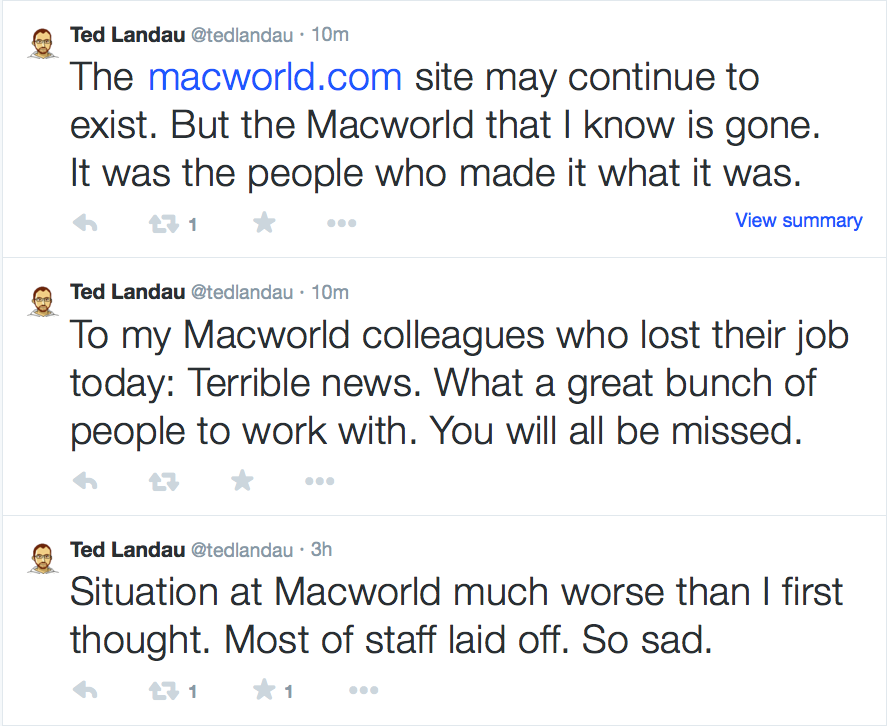Open the macworld.com link

pos(275,77)
